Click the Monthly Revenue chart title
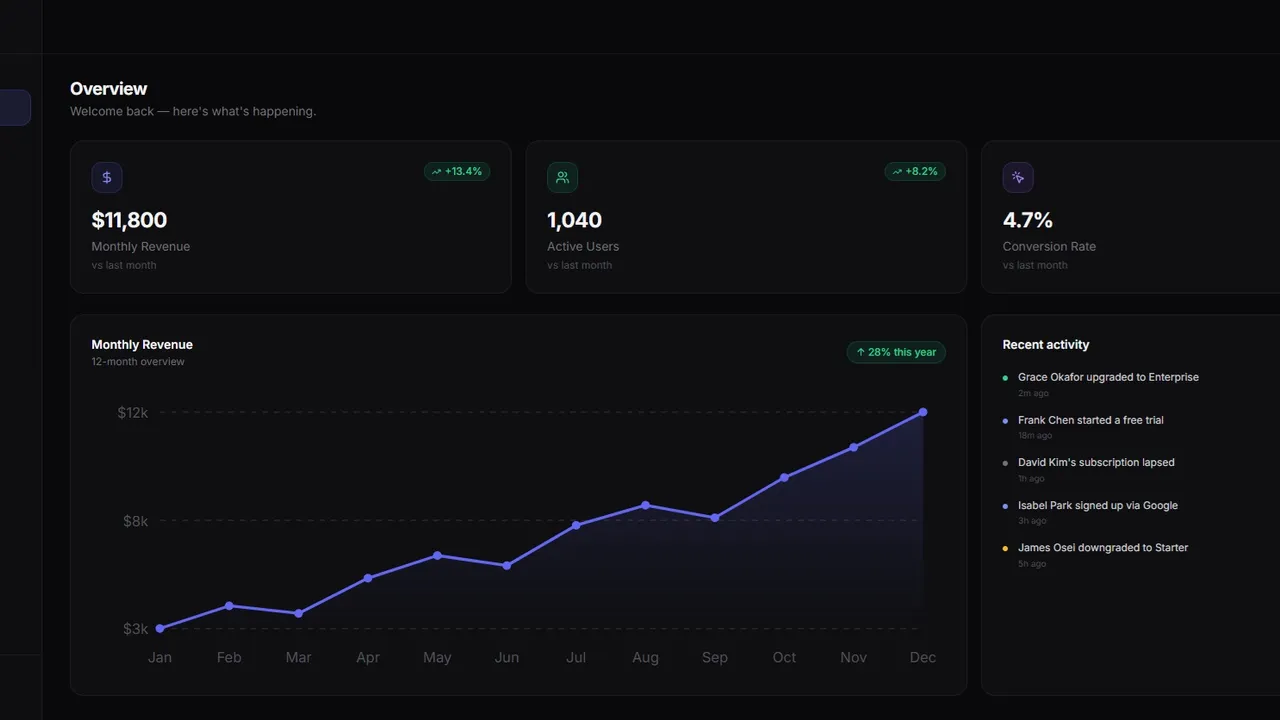 [142, 345]
